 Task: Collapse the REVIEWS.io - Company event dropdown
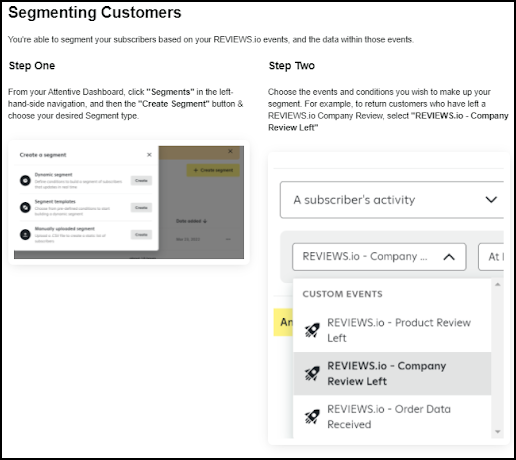click(379, 257)
